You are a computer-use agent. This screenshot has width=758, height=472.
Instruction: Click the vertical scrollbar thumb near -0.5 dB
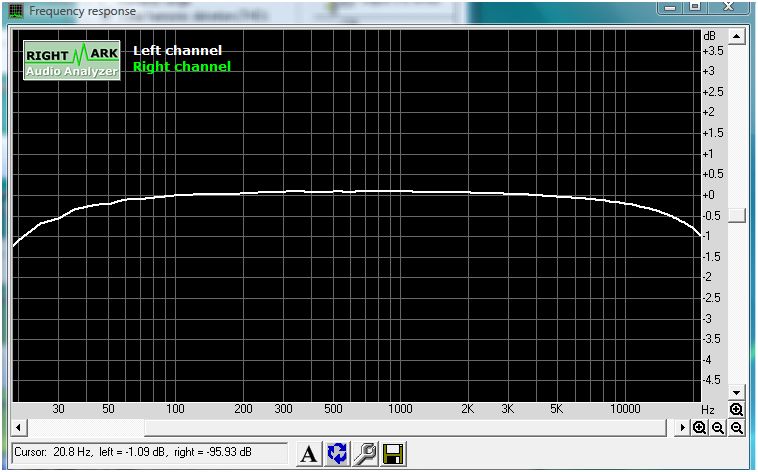[737, 215]
